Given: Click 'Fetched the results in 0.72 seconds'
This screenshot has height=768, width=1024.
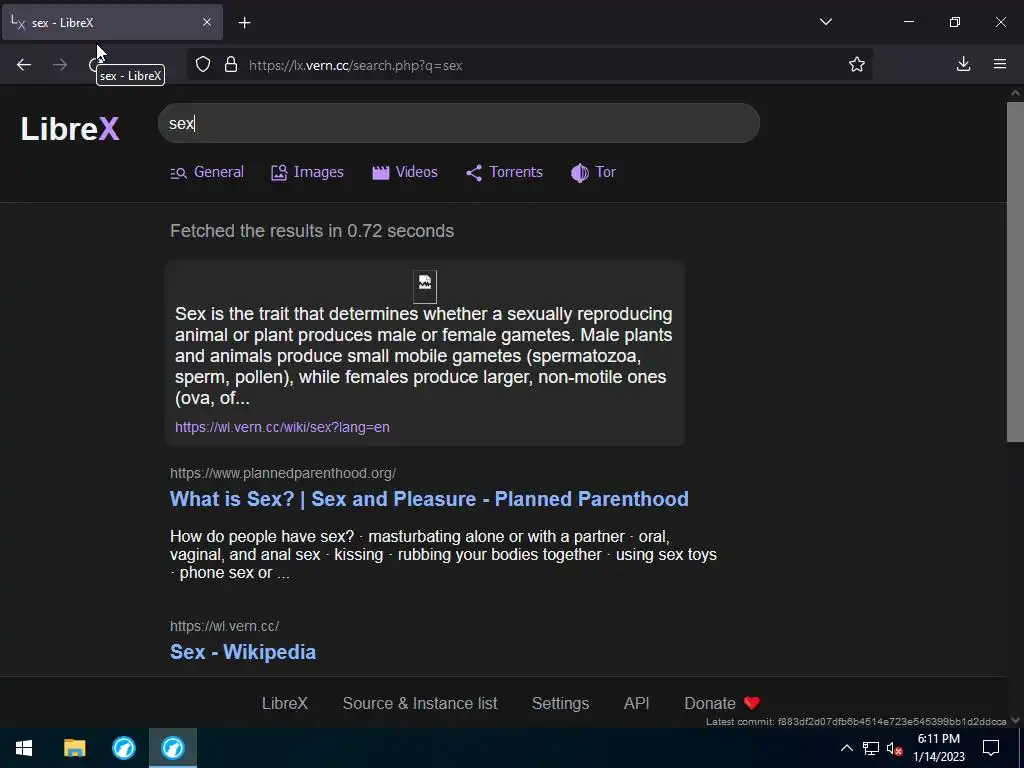Looking at the screenshot, I should coord(312,231).
